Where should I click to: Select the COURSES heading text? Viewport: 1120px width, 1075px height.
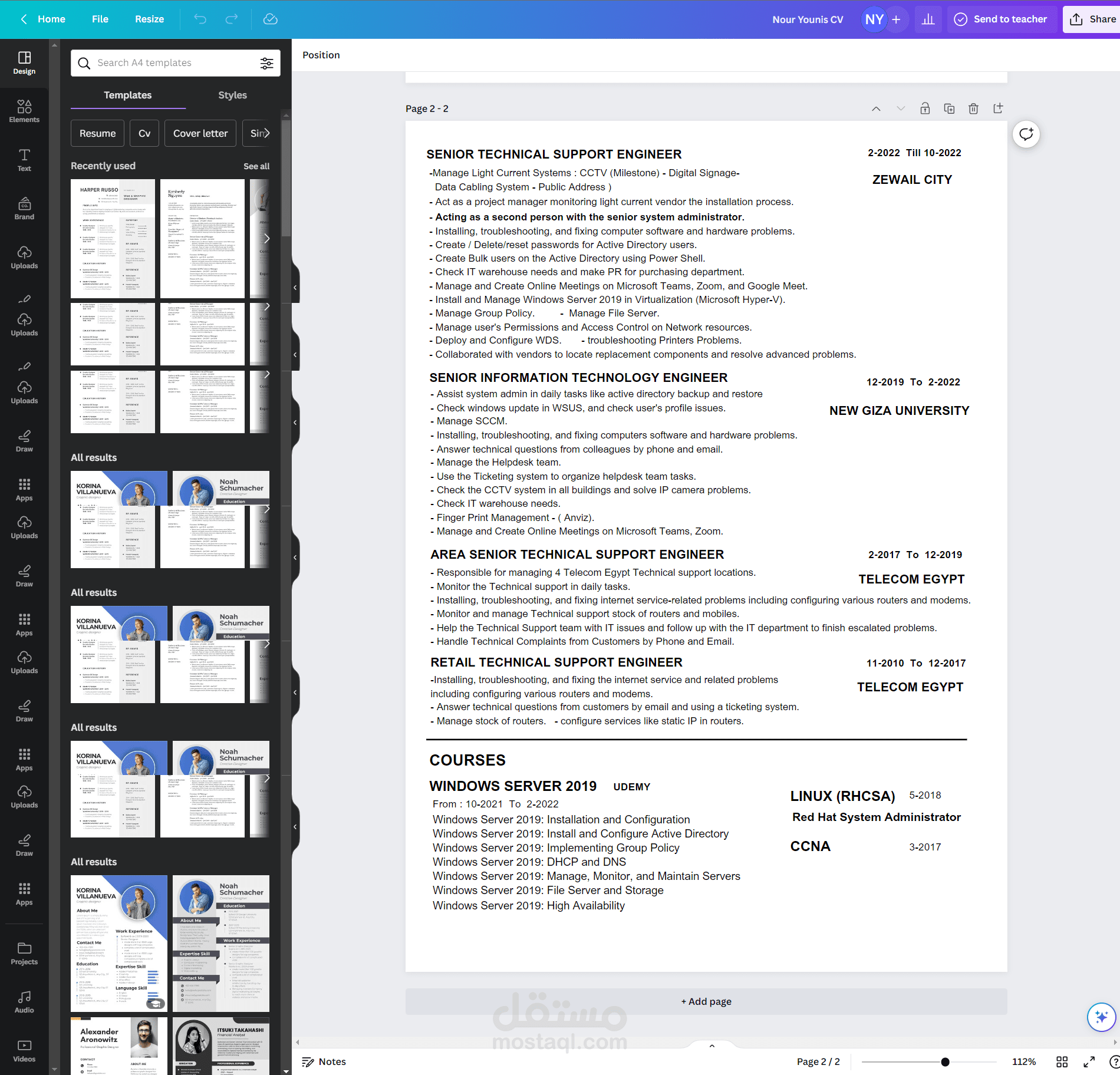pyautogui.click(x=467, y=760)
